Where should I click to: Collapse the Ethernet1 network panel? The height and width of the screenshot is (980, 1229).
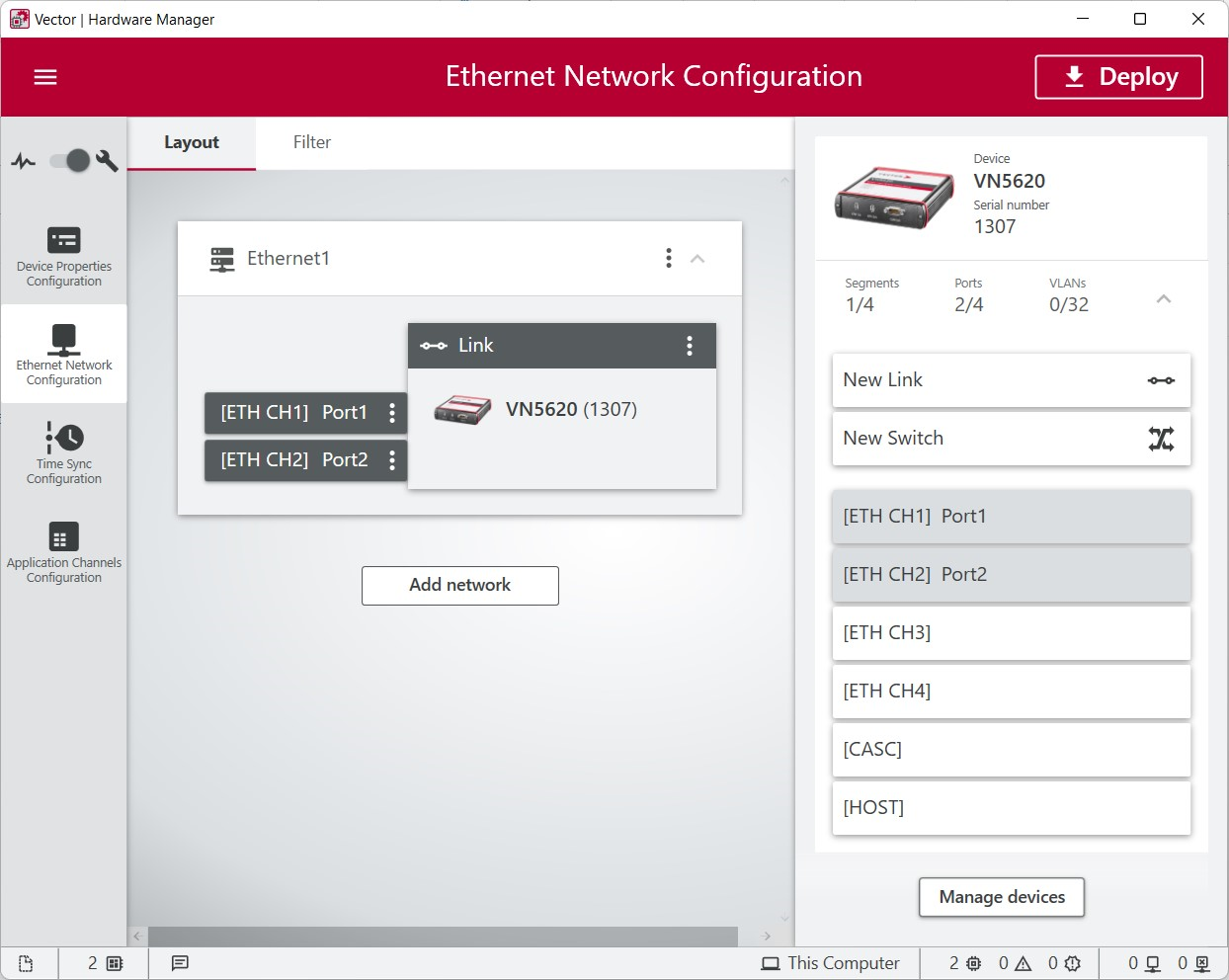coord(697,259)
